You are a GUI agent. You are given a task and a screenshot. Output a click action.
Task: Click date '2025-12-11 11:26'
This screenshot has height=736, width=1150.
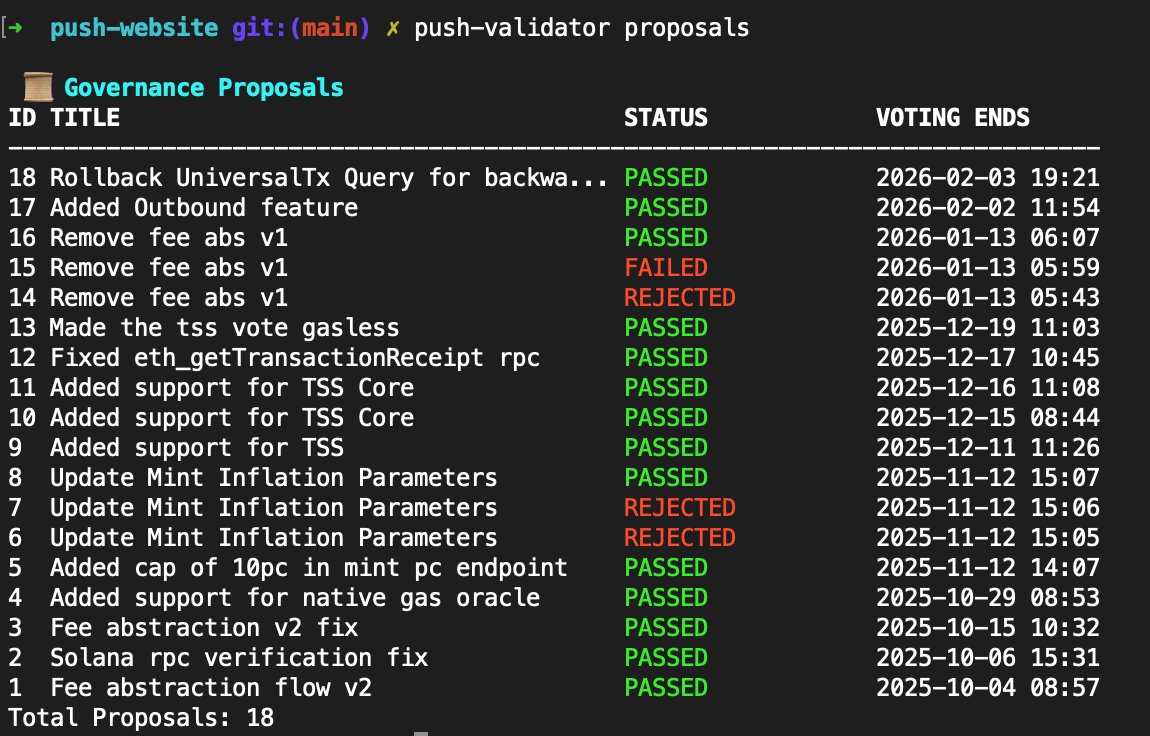988,448
